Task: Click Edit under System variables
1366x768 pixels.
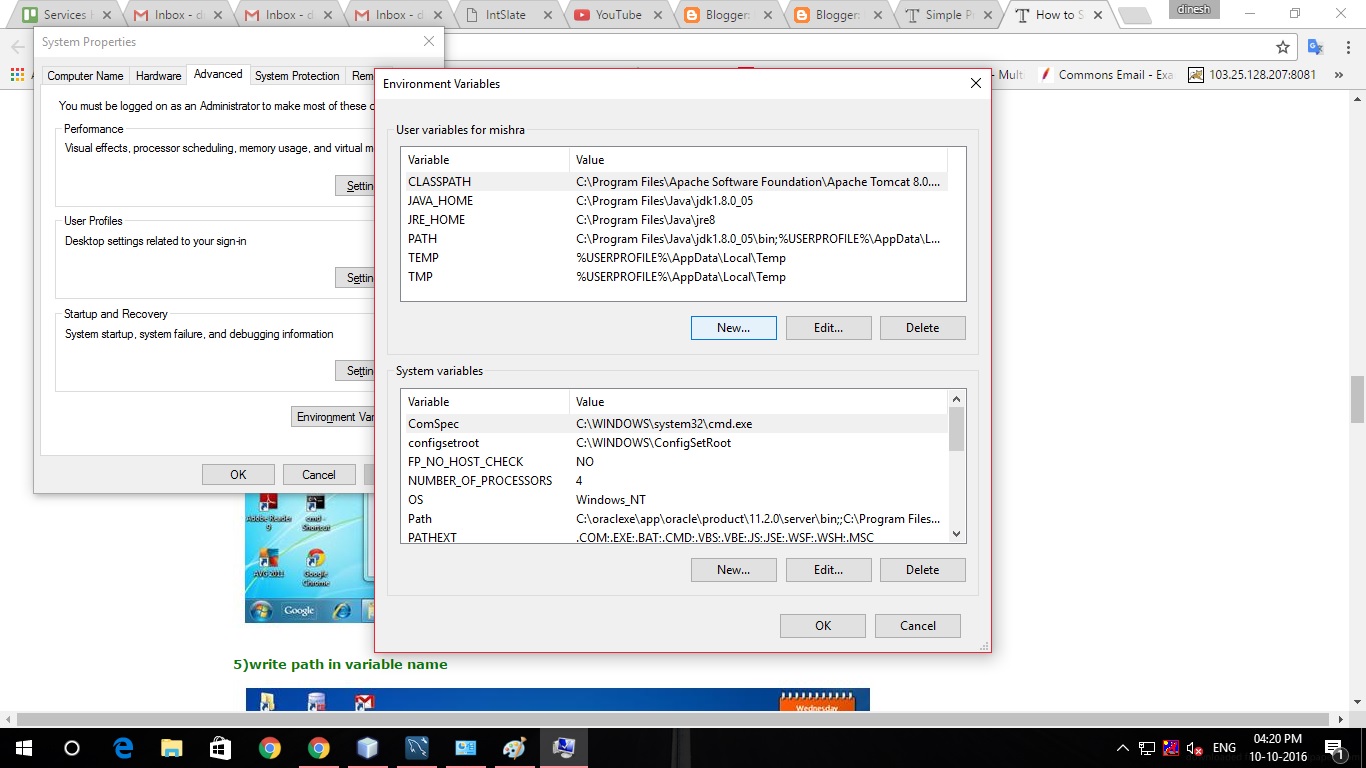Action: pos(828,569)
